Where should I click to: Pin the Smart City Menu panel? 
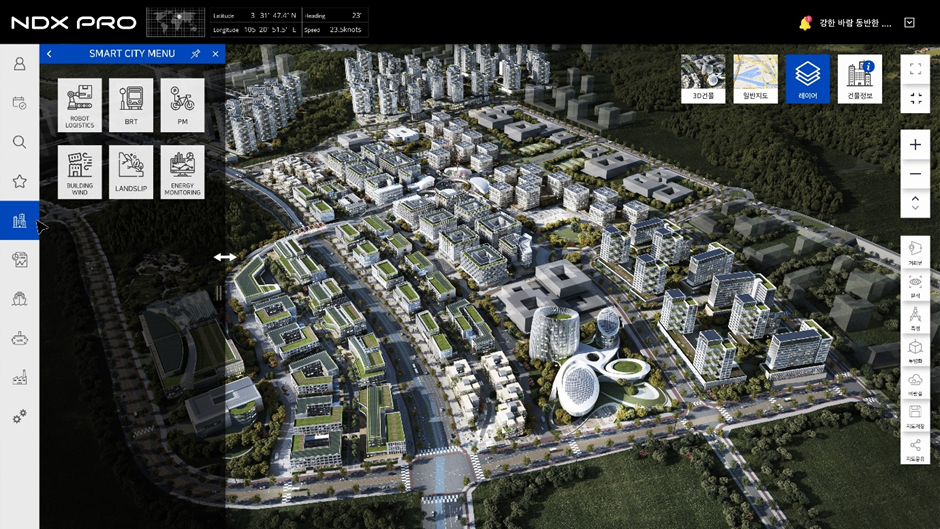point(195,54)
